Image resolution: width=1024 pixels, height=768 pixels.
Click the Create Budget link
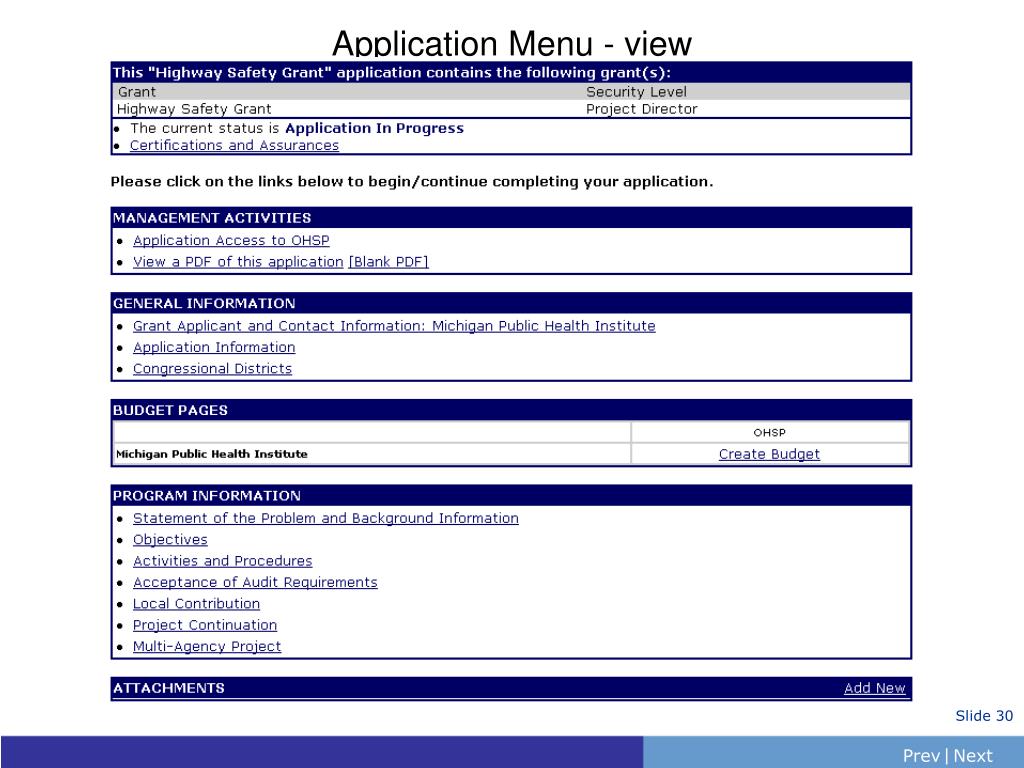pyautogui.click(x=769, y=454)
